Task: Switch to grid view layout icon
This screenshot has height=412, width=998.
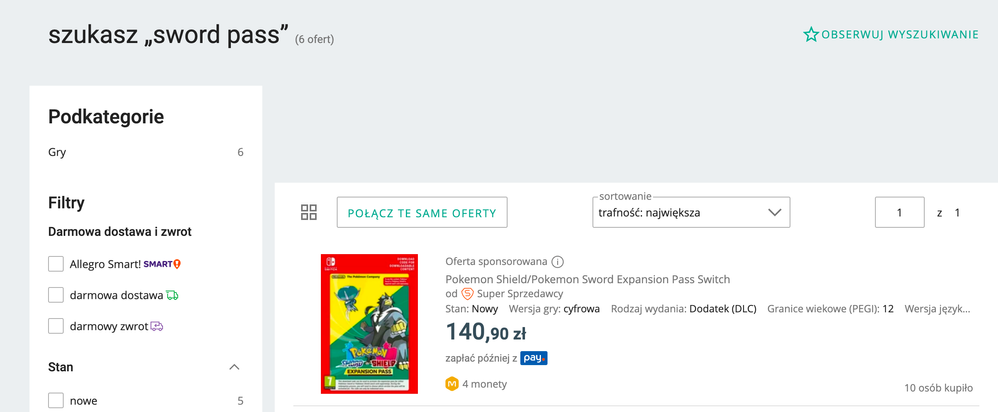Action: (309, 213)
